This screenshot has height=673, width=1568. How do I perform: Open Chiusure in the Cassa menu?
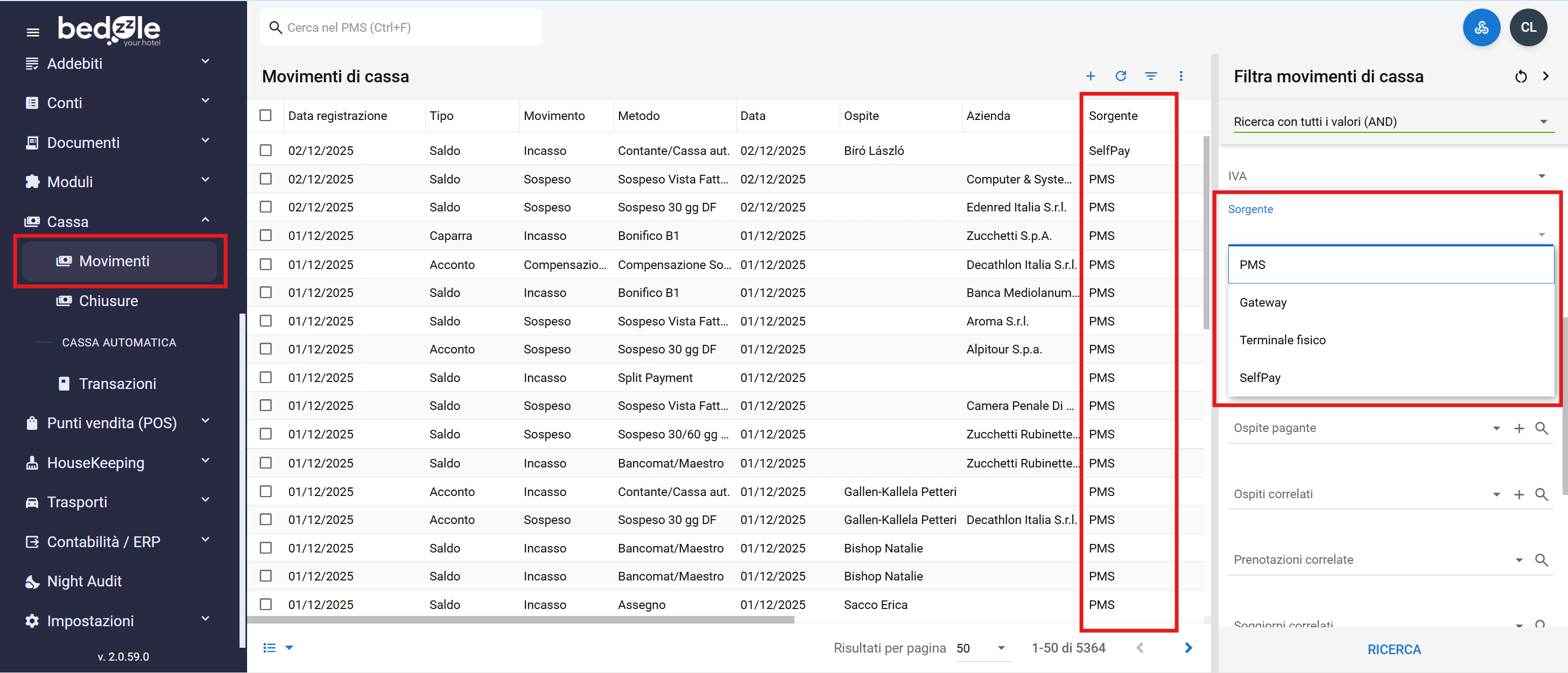(108, 301)
